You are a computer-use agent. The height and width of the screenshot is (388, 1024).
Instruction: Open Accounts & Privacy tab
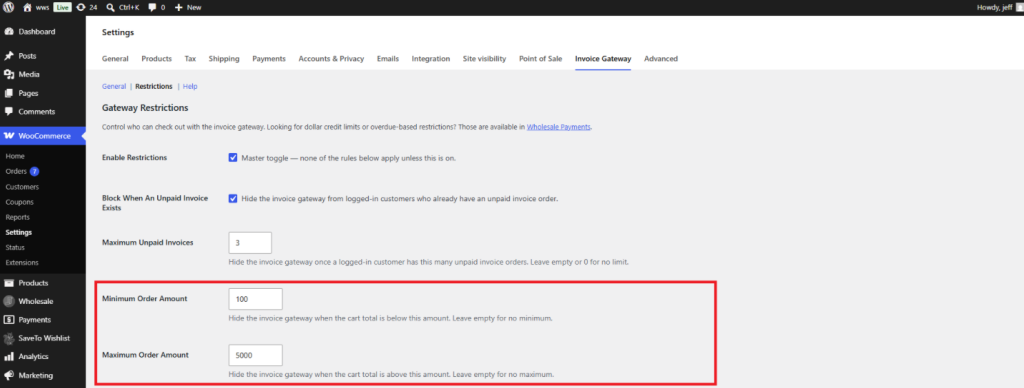[x=331, y=59]
